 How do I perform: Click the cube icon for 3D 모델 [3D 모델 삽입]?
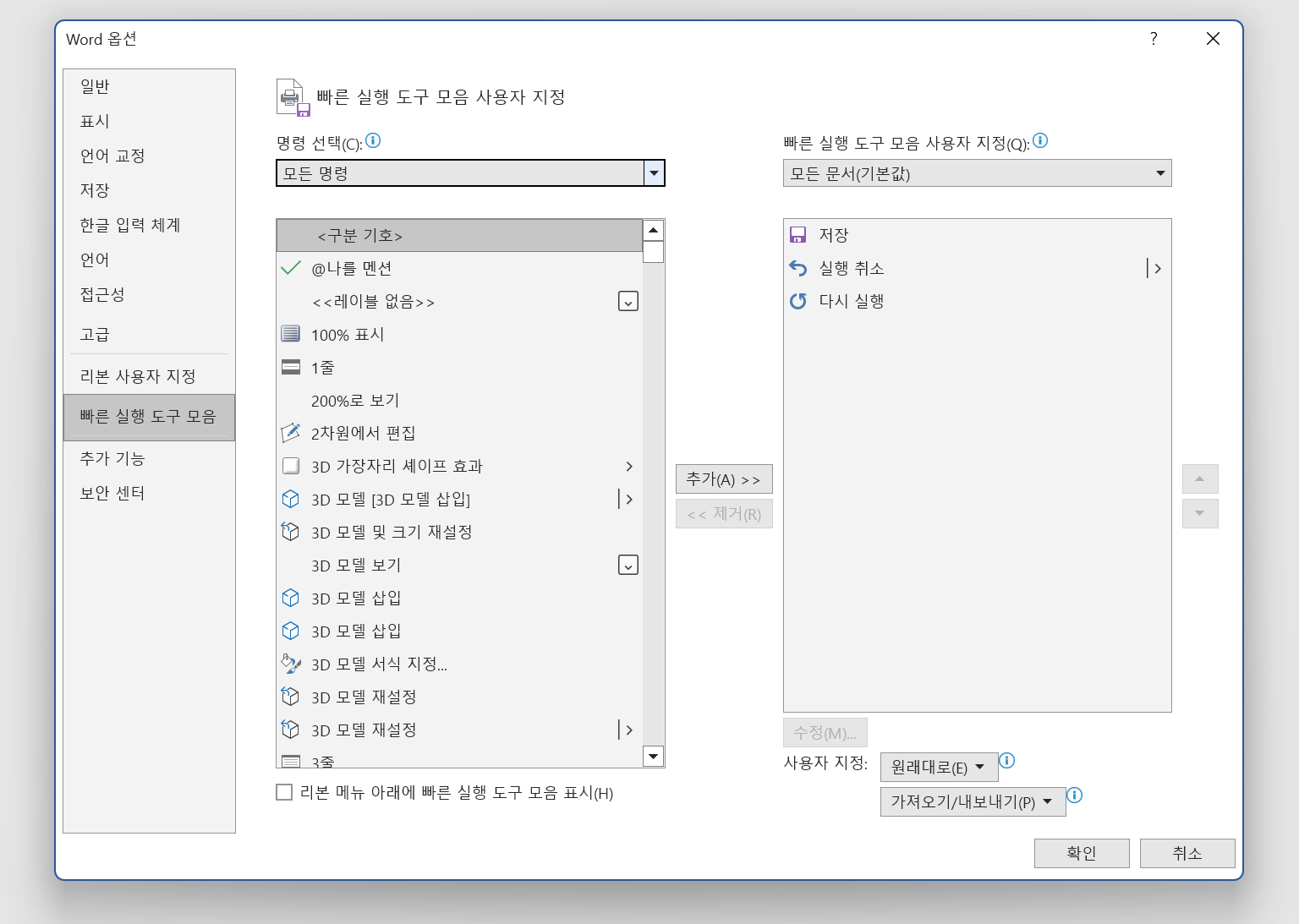click(290, 499)
